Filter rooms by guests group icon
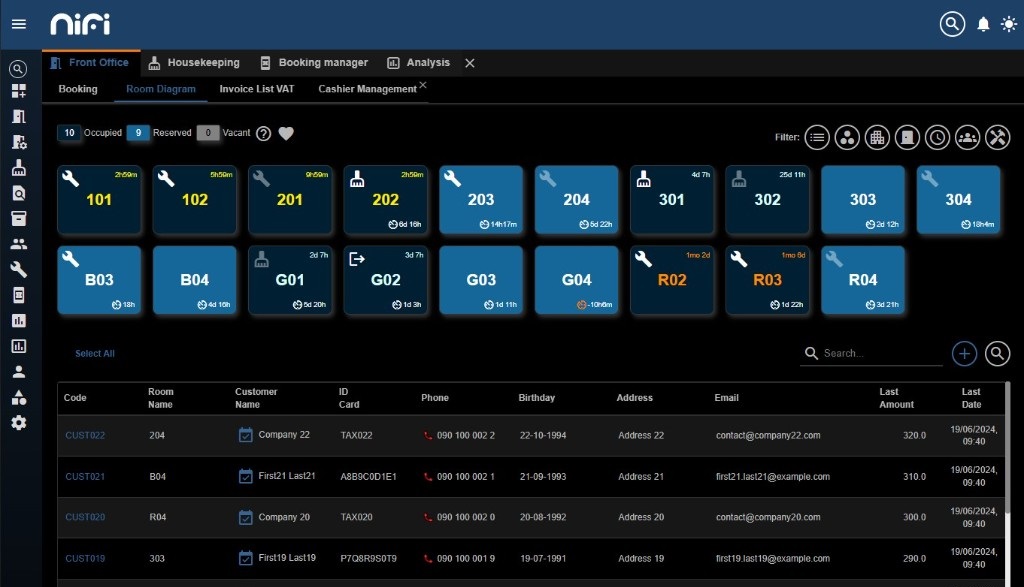 967,137
